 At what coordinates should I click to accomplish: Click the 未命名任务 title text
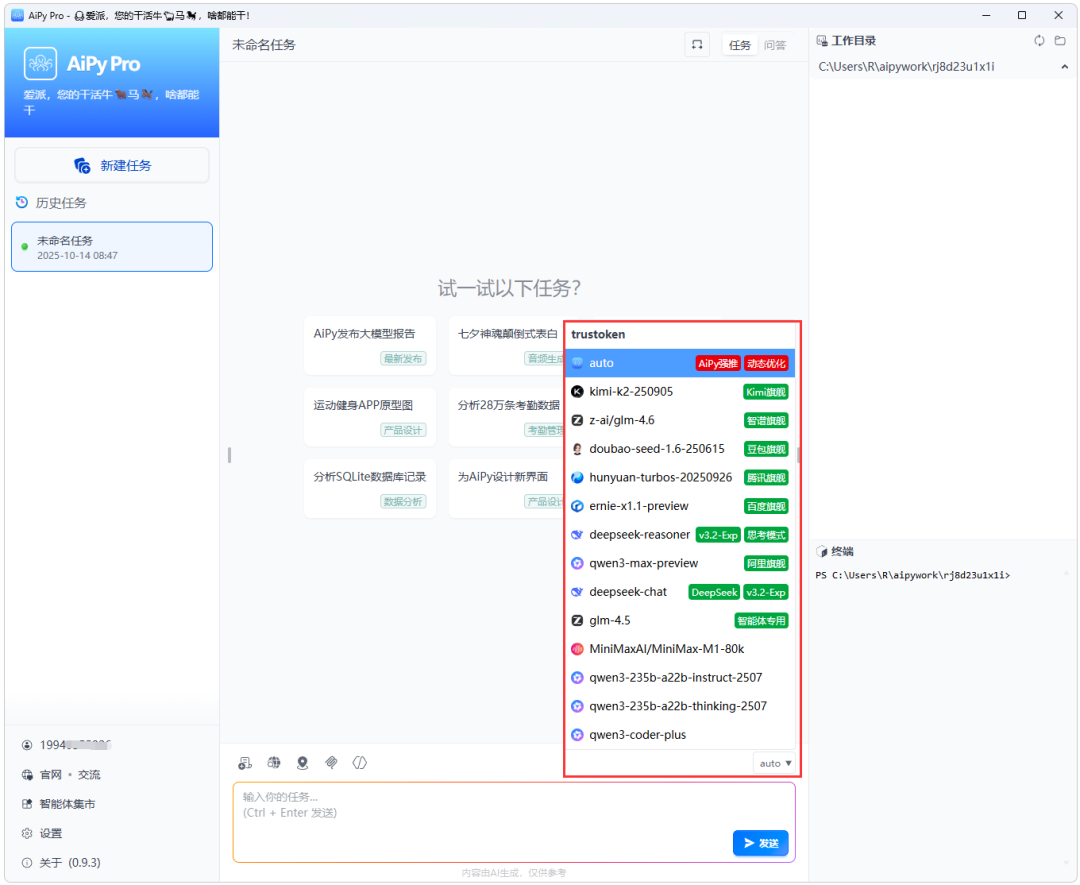coord(264,45)
